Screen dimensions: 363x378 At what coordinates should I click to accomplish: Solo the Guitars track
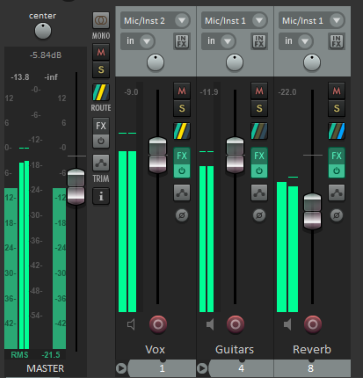259,108
